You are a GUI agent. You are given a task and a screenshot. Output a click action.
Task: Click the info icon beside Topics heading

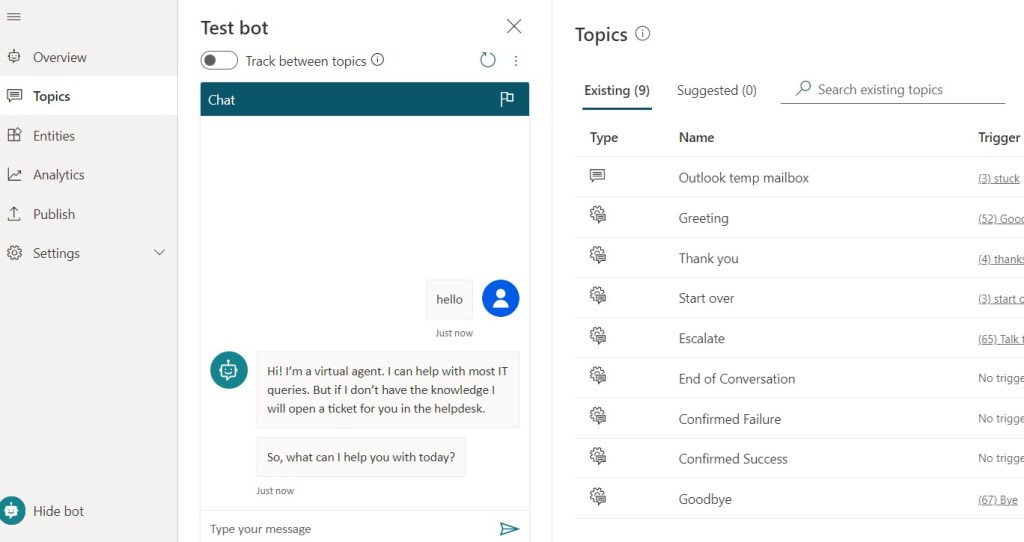pyautogui.click(x=642, y=34)
